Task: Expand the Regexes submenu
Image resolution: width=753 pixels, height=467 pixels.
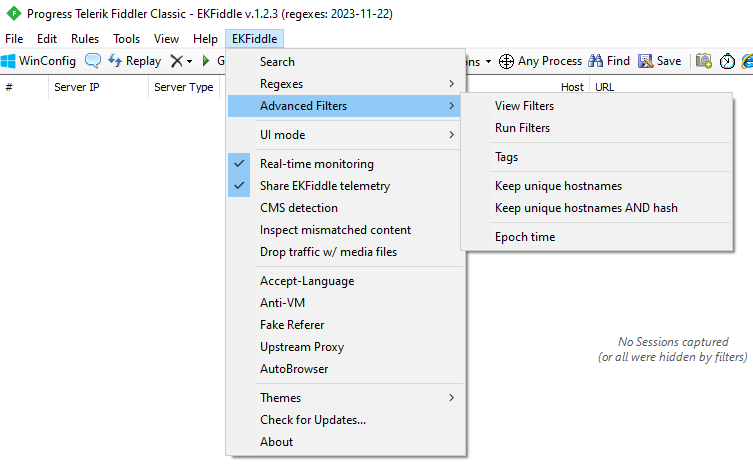Action: click(x=344, y=84)
